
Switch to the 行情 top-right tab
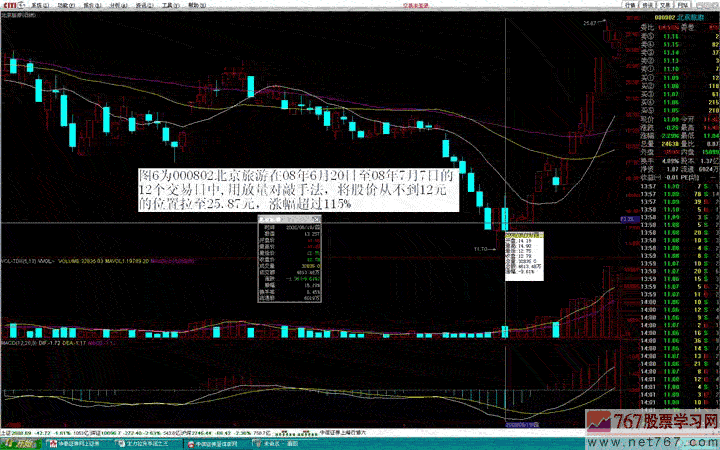coord(630,5)
